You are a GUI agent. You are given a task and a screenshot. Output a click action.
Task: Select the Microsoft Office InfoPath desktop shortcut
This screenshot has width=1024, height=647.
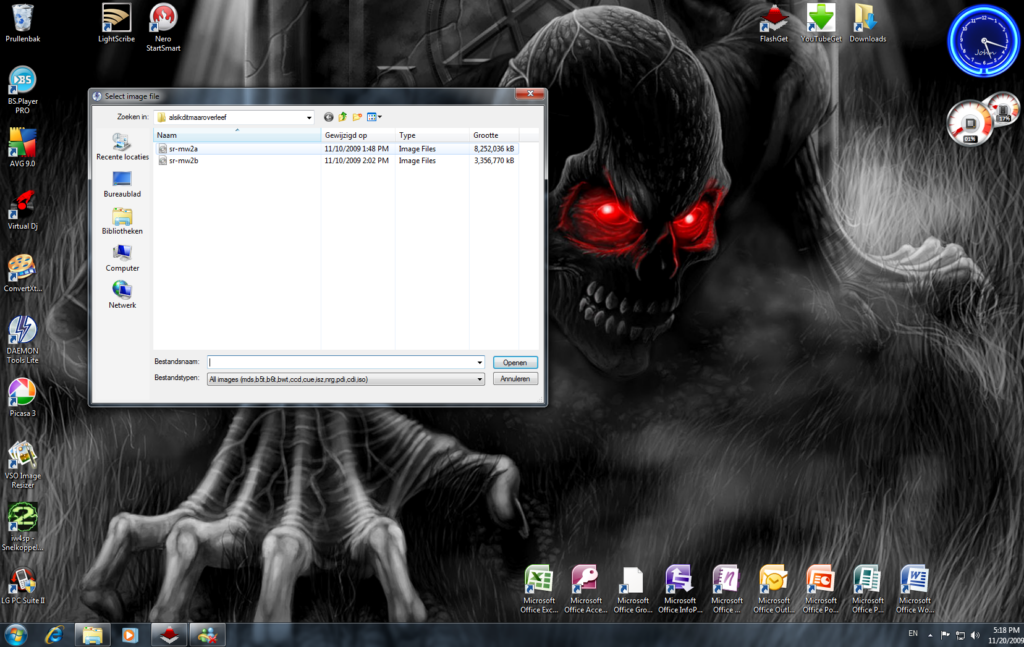[x=680, y=590]
